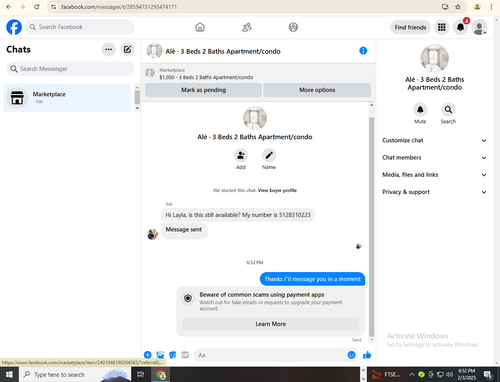
Task: Expand Chat members section
Action: 434,158
